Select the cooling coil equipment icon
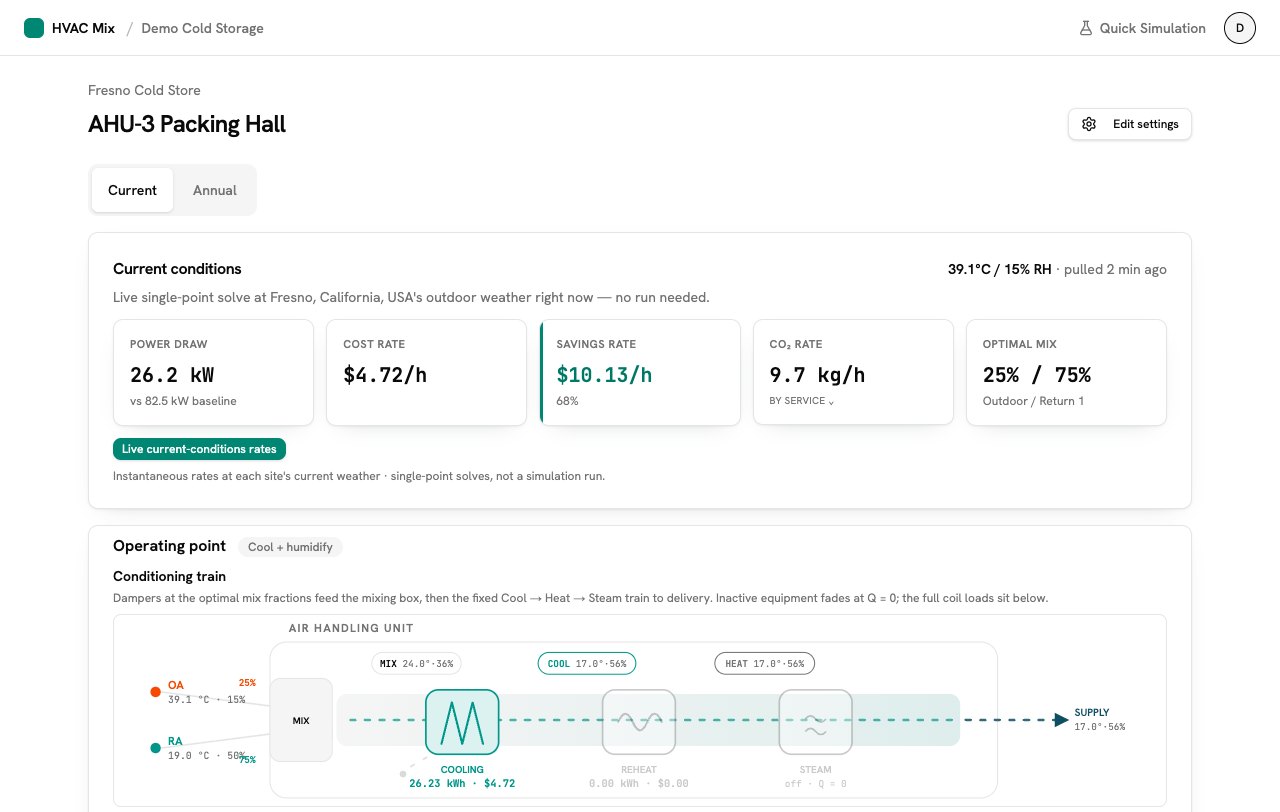This screenshot has width=1280, height=812. [462, 721]
